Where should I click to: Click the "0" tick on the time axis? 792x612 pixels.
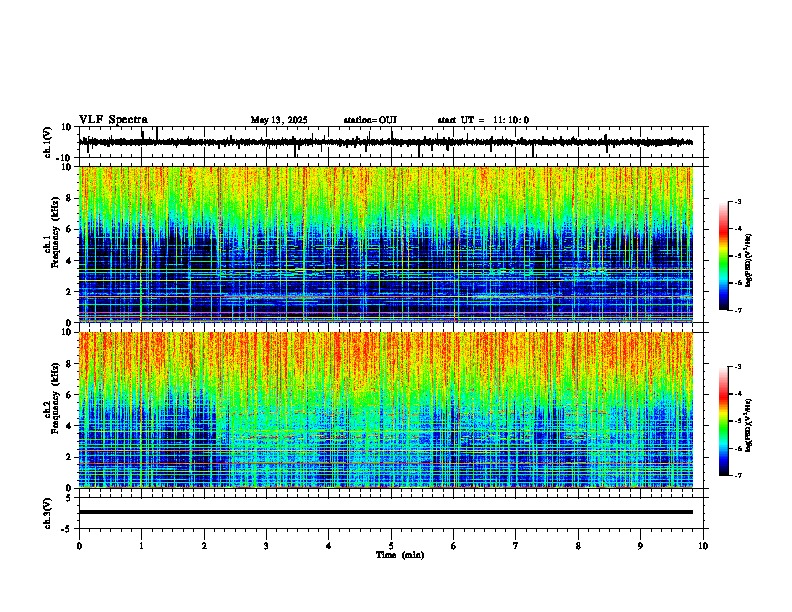tap(79, 546)
